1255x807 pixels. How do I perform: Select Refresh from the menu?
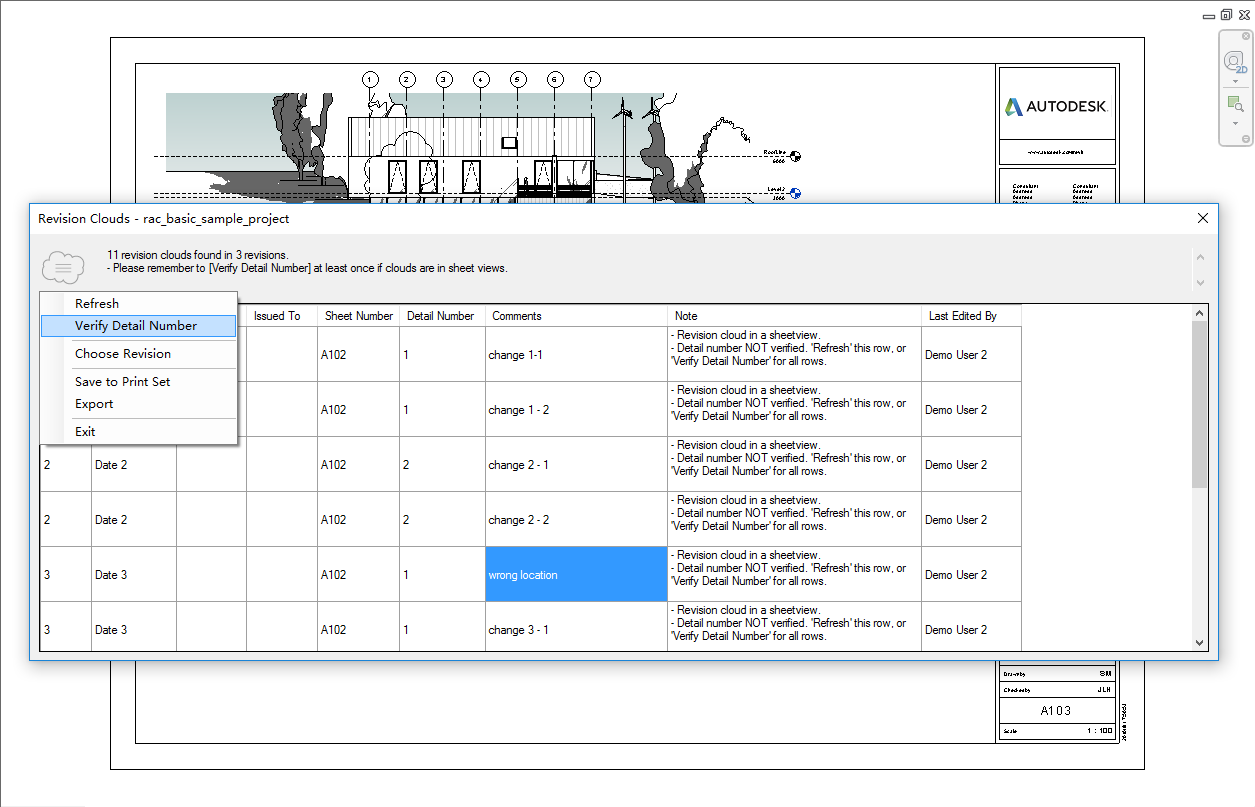click(97, 303)
